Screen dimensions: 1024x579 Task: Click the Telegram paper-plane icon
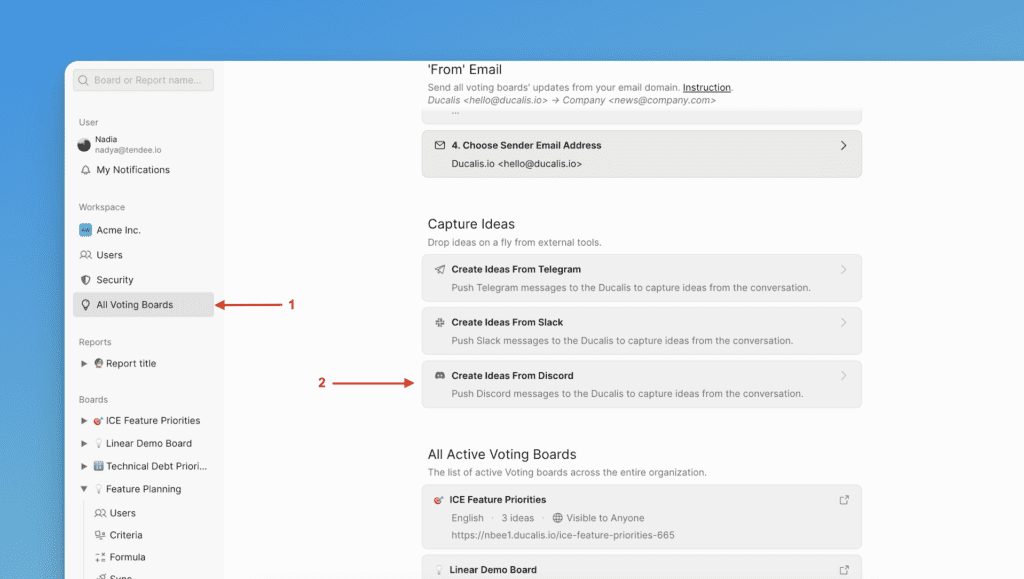pyautogui.click(x=440, y=269)
